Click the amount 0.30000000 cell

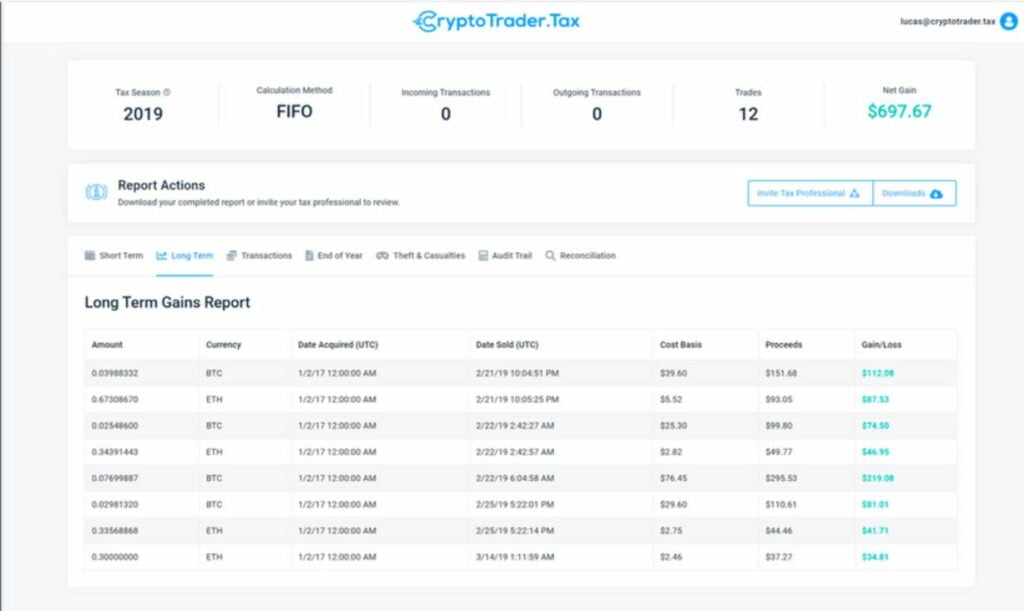115,557
